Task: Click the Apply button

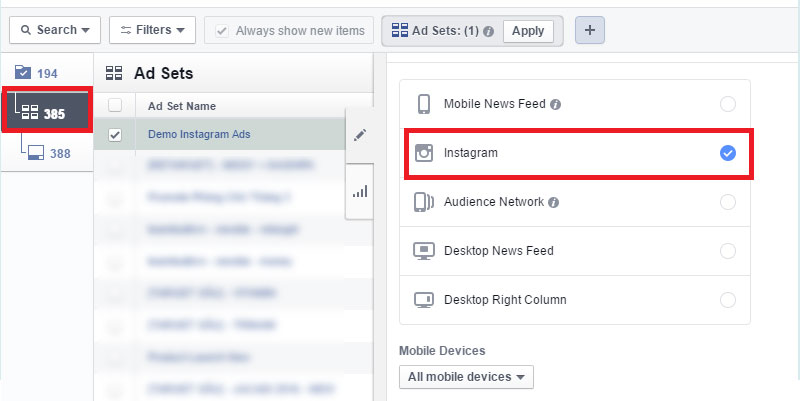Action: (x=528, y=31)
